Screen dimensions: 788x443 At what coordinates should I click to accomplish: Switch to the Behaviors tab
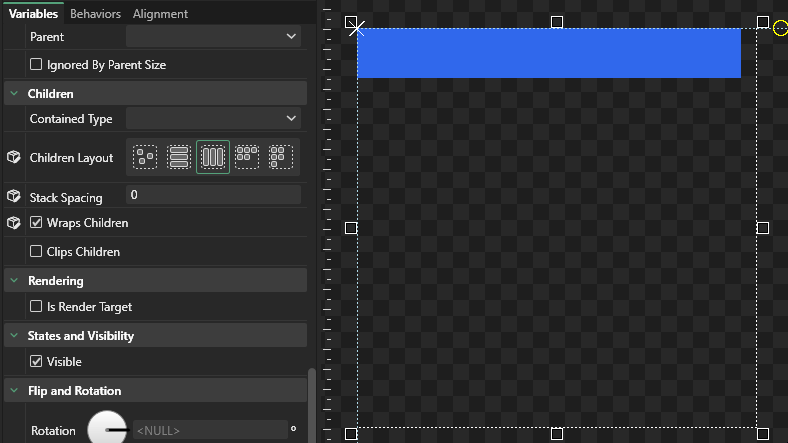click(x=96, y=14)
